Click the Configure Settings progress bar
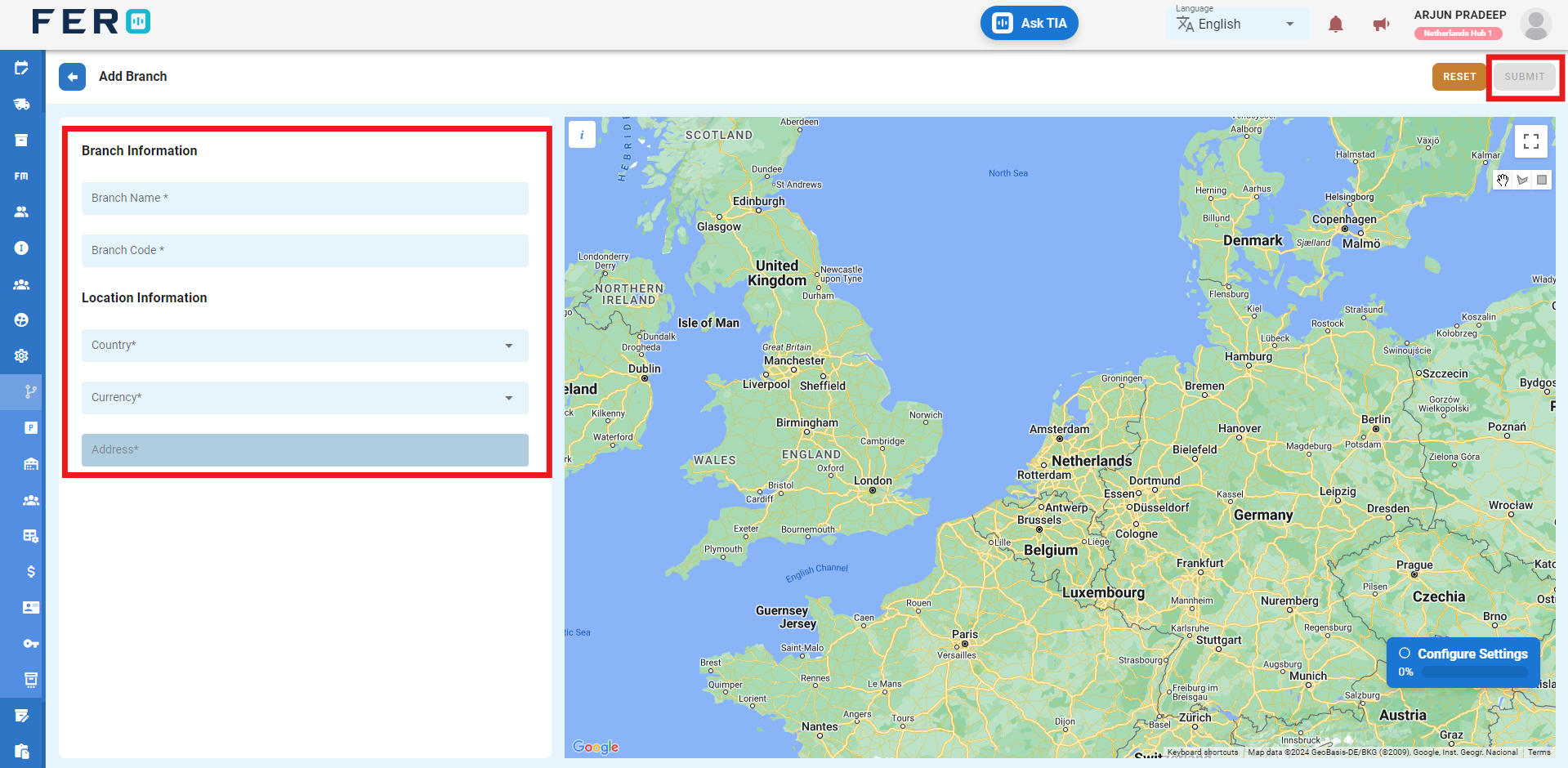Screen dimensions: 1568x768 pyautogui.click(x=1474, y=672)
